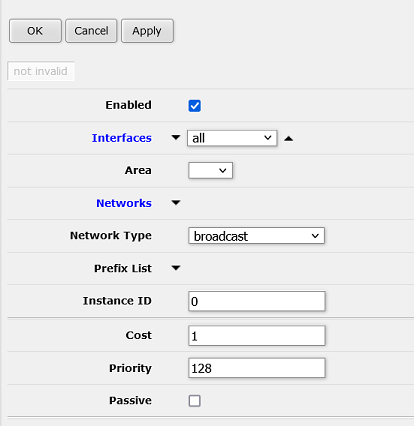The image size is (414, 426).
Task: Open the Network Type broadcast dropdown
Action: coord(256,236)
